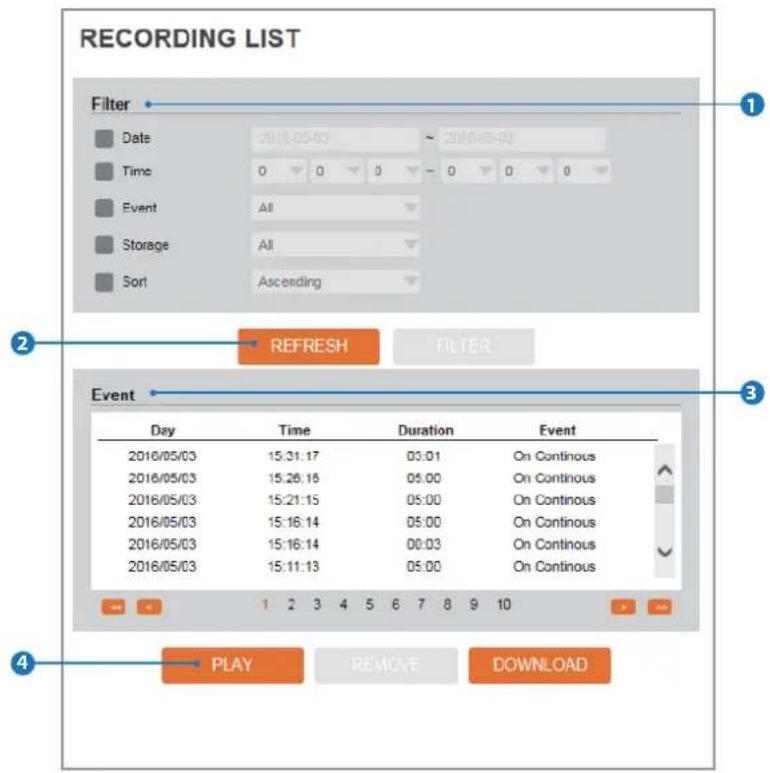Enable the Date filter checkbox
The width and height of the screenshot is (770, 773).
pos(104,139)
